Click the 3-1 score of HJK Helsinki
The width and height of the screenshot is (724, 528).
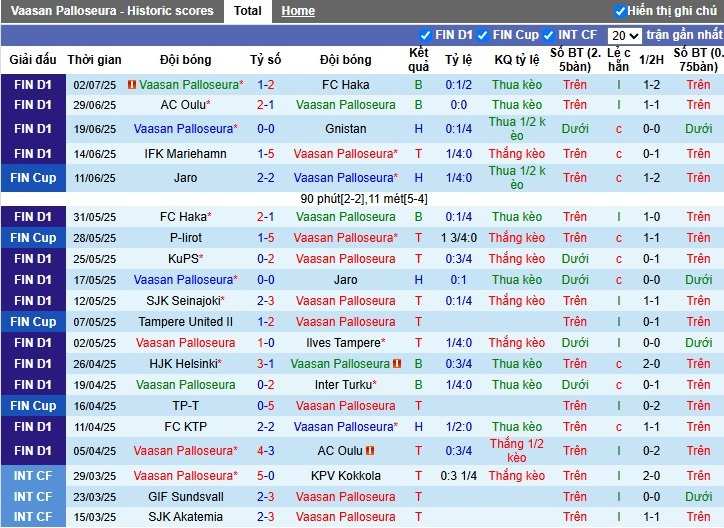(x=266, y=364)
